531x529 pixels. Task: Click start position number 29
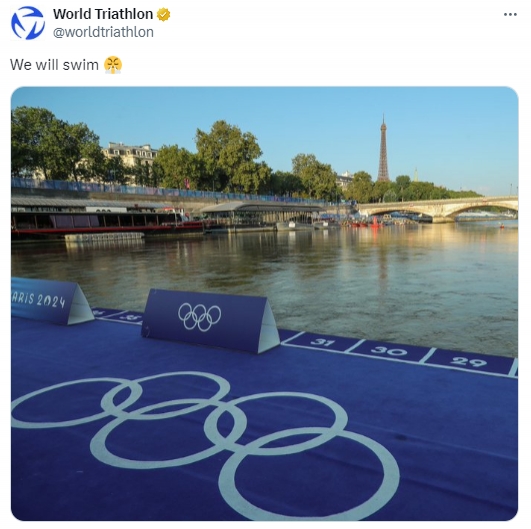click(x=468, y=362)
